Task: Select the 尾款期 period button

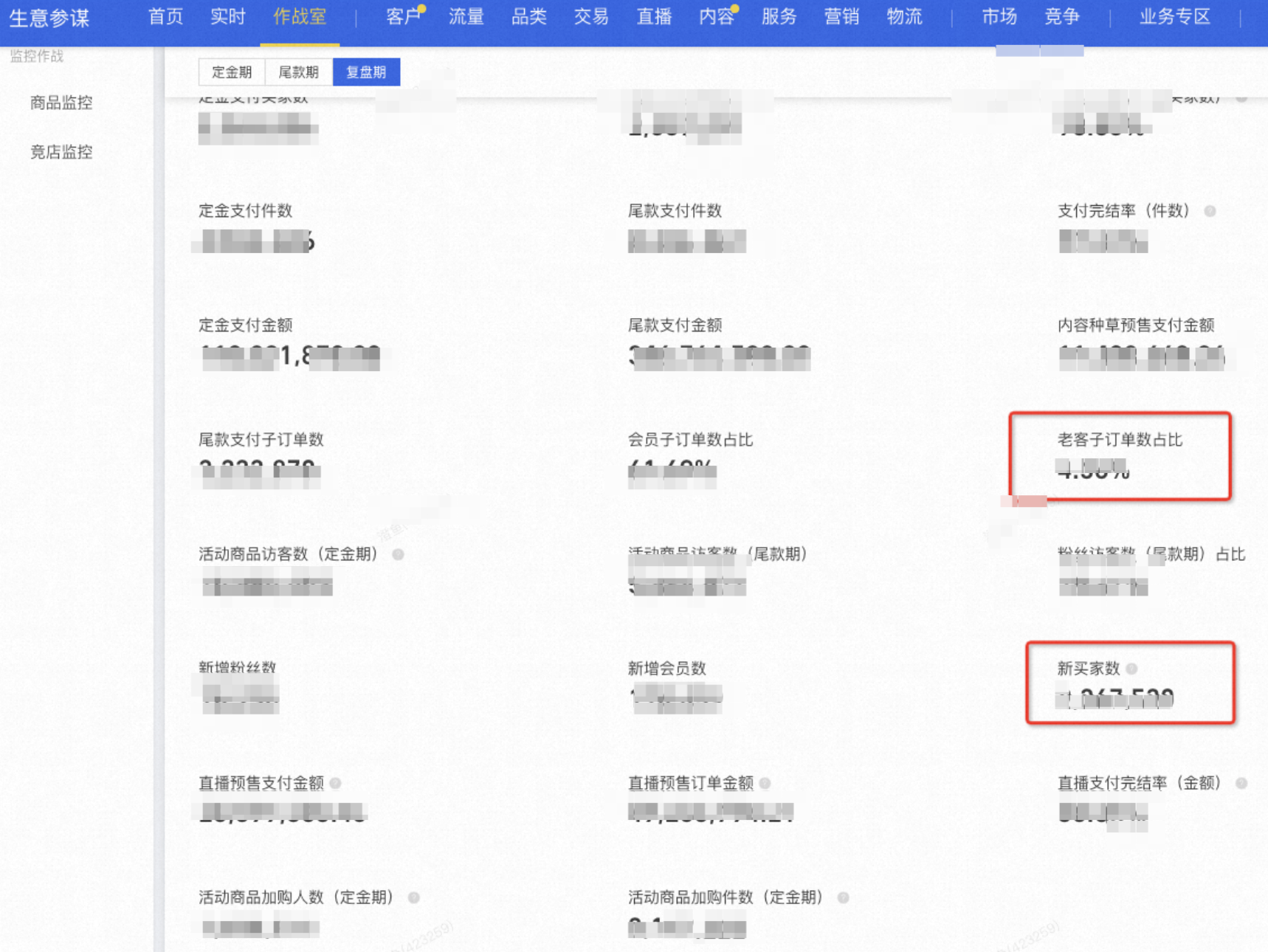Action: (299, 72)
